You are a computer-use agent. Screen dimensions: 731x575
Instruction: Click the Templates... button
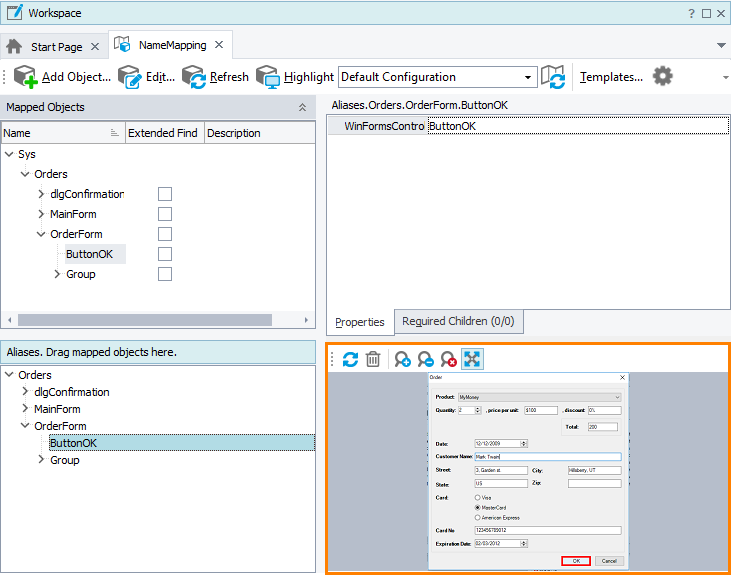click(610, 77)
